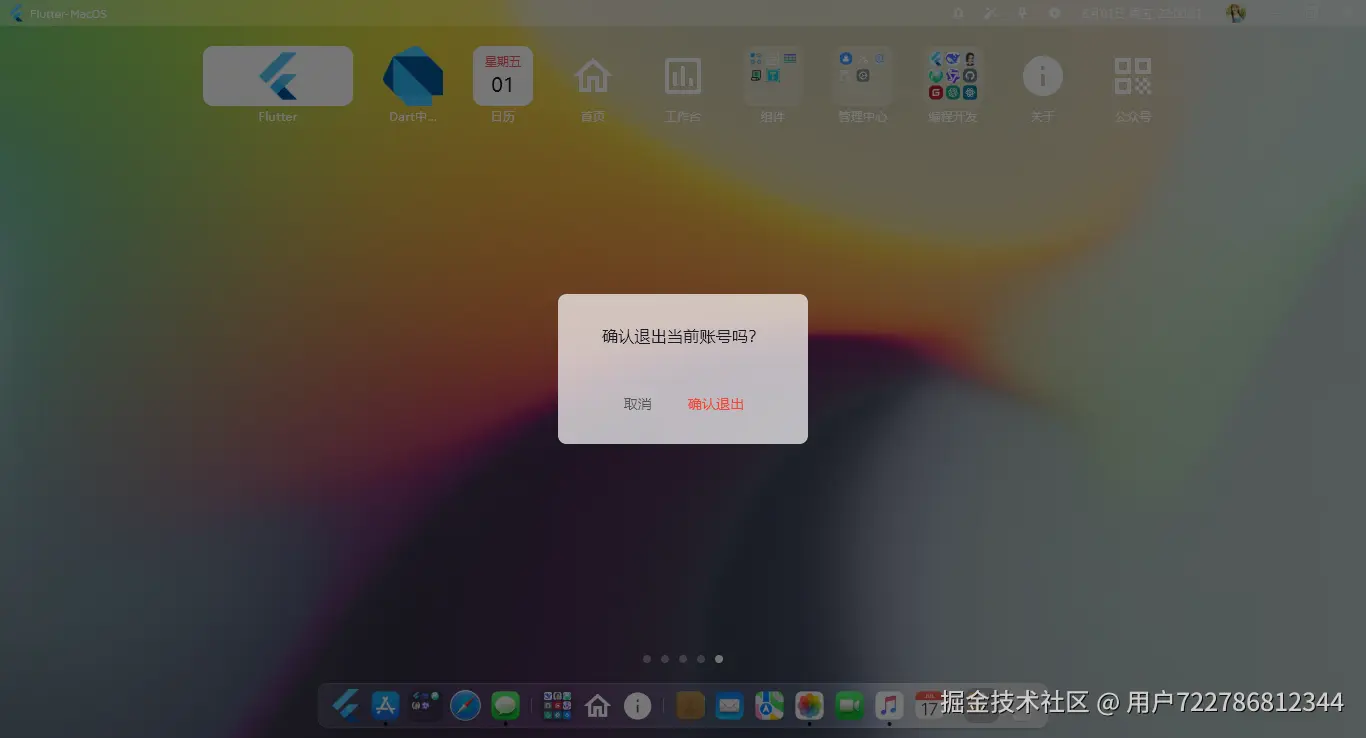
Task: Open the 管理中心 management center
Action: pyautogui.click(x=862, y=75)
